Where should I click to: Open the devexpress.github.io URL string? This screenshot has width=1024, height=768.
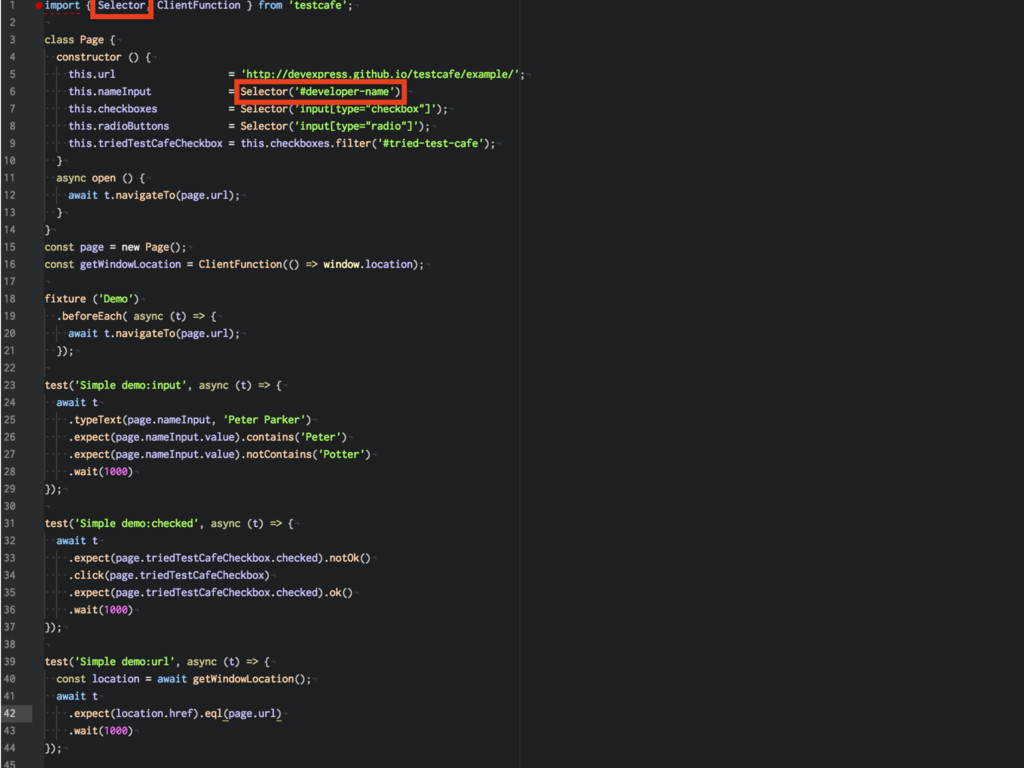pos(382,74)
